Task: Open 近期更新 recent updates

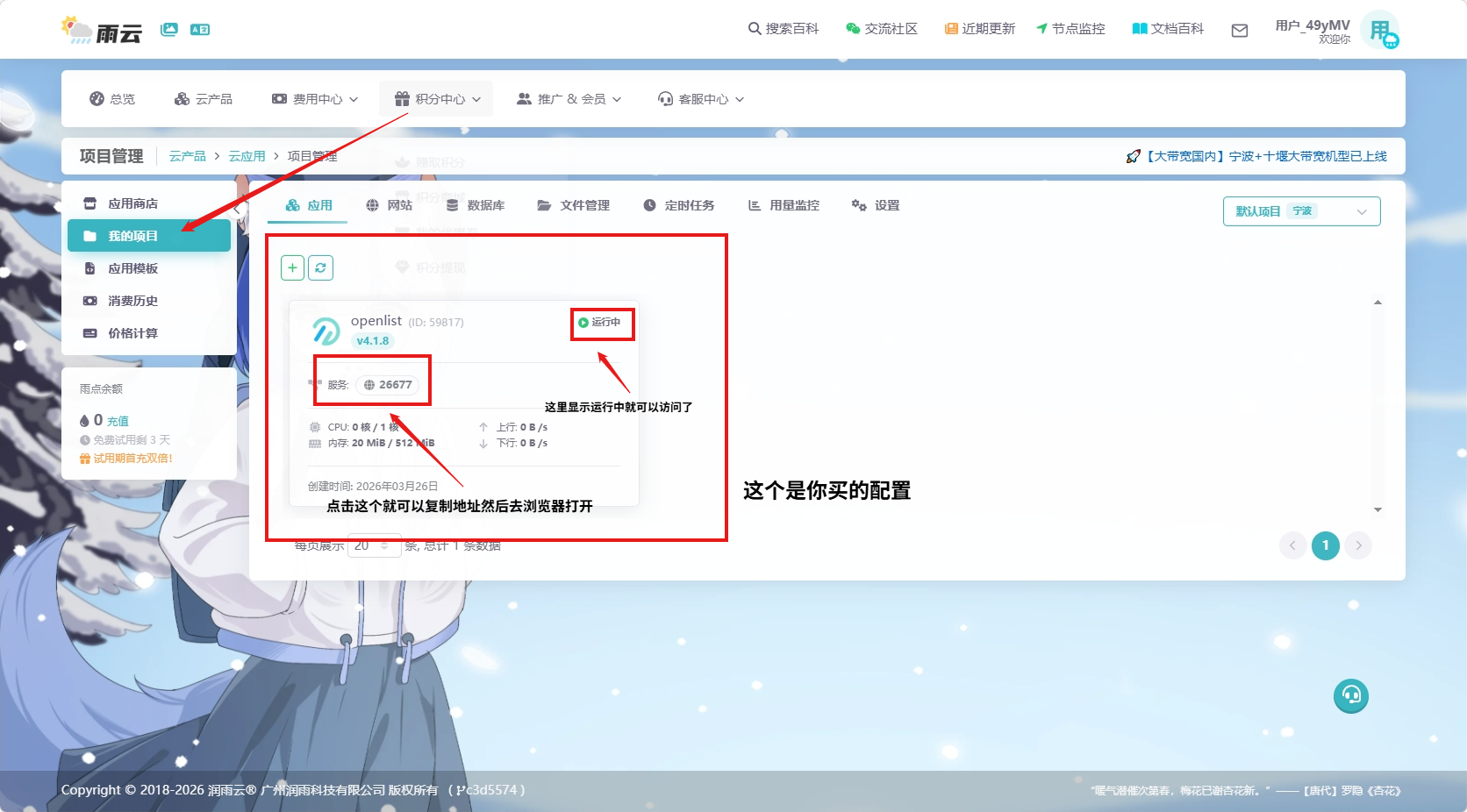Action: coord(980,29)
